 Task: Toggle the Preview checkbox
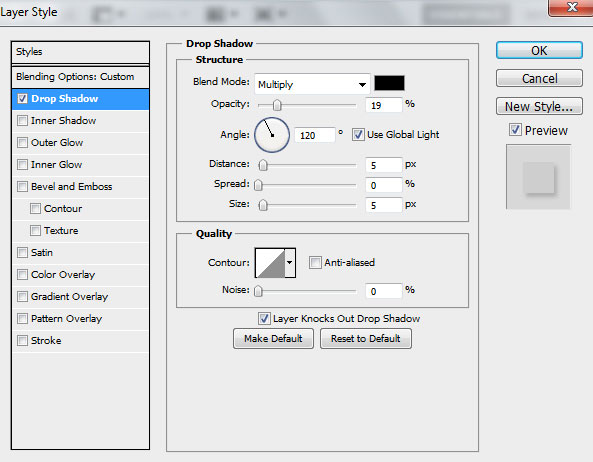(515, 130)
